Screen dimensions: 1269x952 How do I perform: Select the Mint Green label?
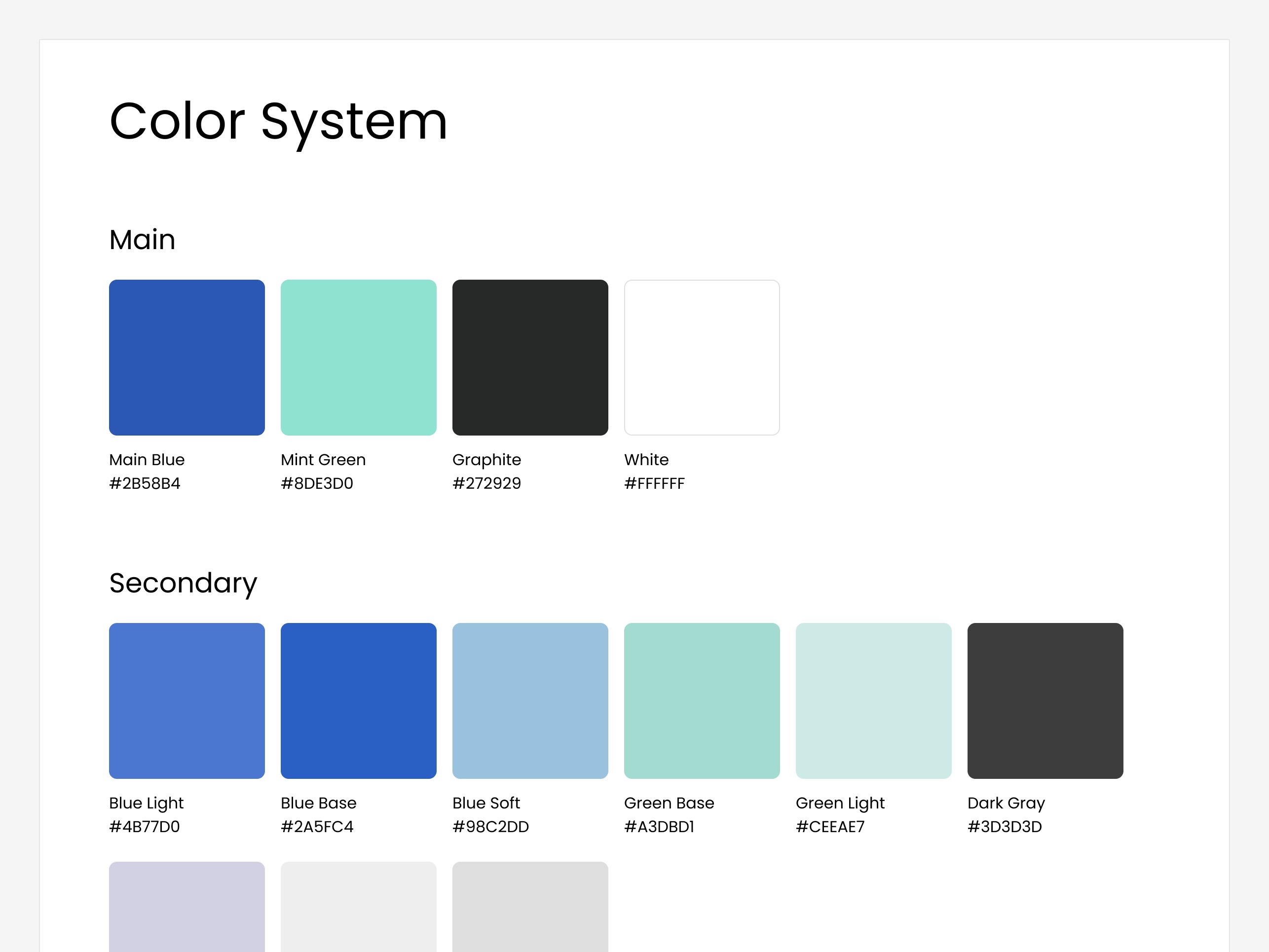(x=323, y=460)
